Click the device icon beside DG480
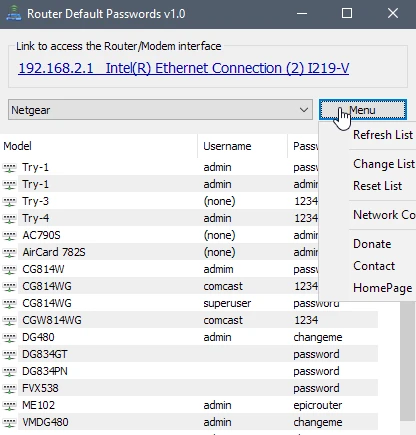The width and height of the screenshot is (416, 435). [x=9, y=337]
